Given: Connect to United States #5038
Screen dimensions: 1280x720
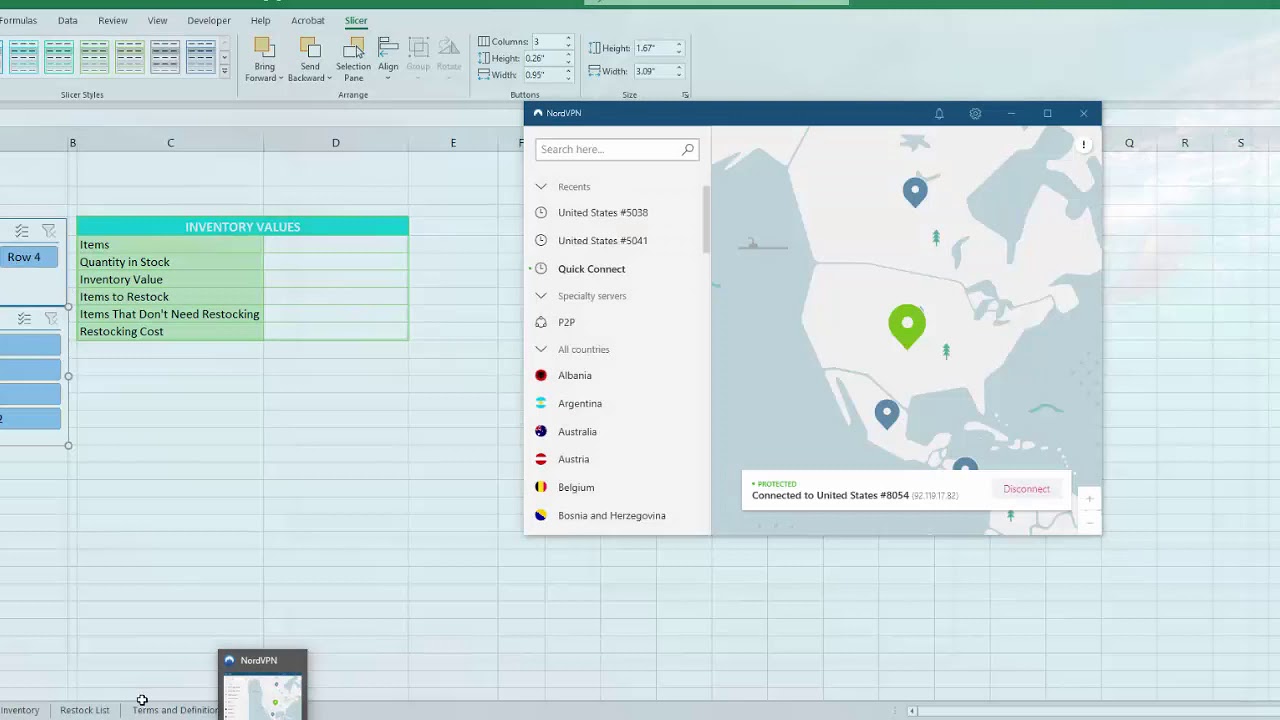Looking at the screenshot, I should pyautogui.click(x=603, y=212).
